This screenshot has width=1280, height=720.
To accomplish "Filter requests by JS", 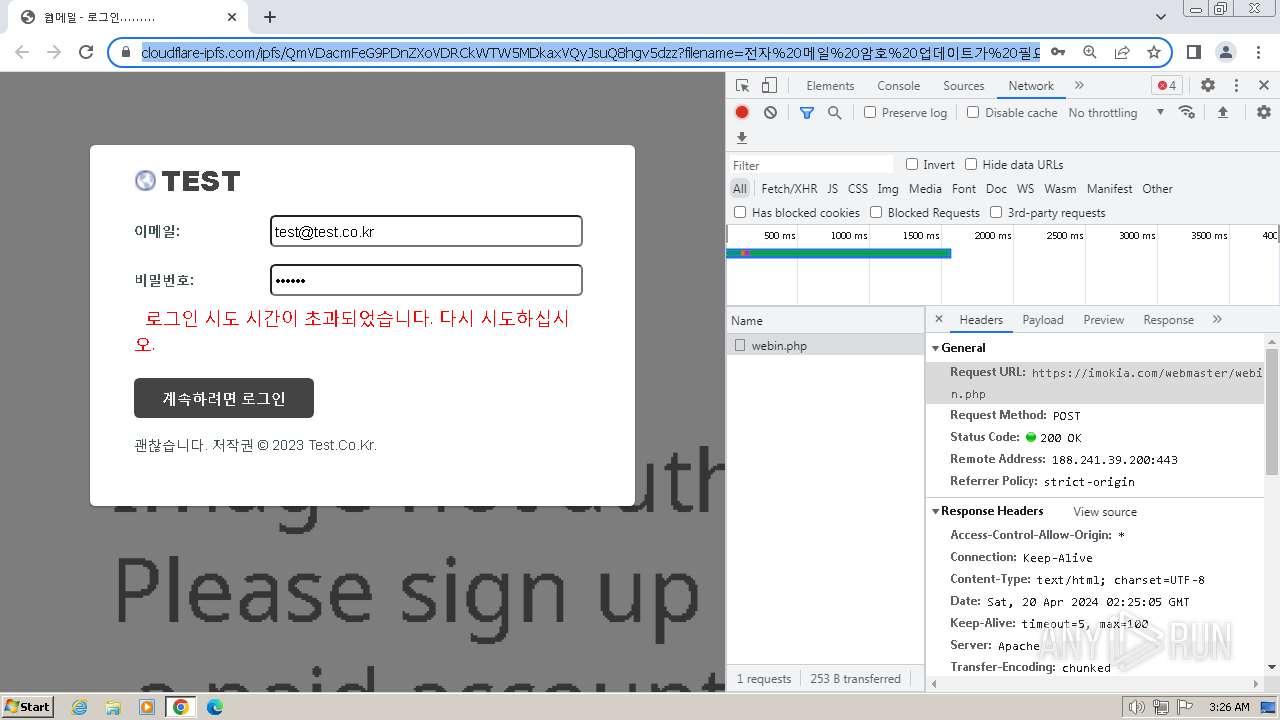I will pyautogui.click(x=832, y=189).
